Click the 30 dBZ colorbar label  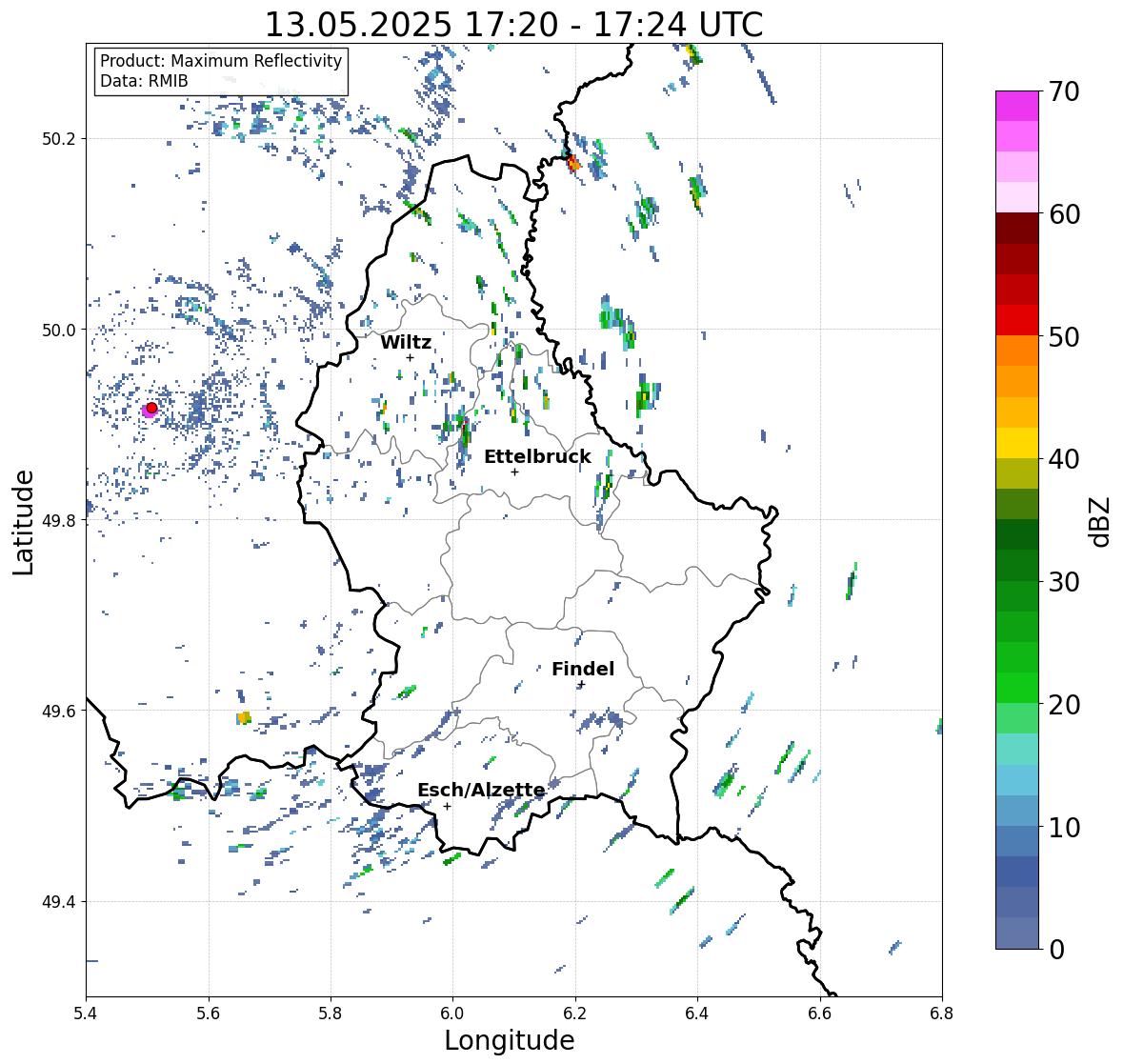[x=1064, y=581]
